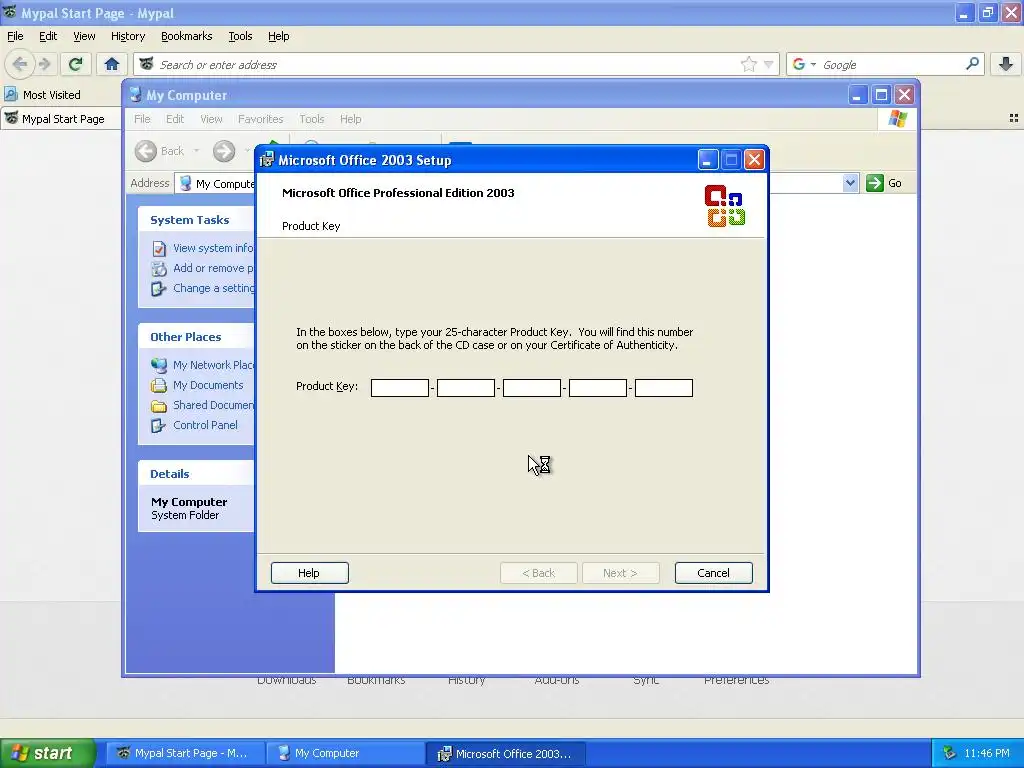Go to Mypal home page icon
1024x768 pixels.
point(112,64)
